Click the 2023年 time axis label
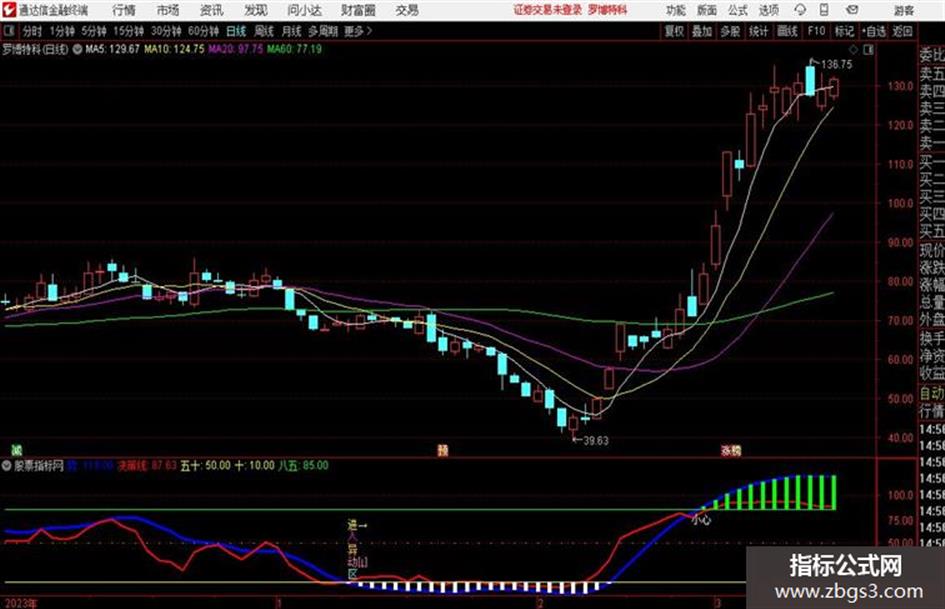The width and height of the screenshot is (945, 609). pyautogui.click(x=20, y=603)
